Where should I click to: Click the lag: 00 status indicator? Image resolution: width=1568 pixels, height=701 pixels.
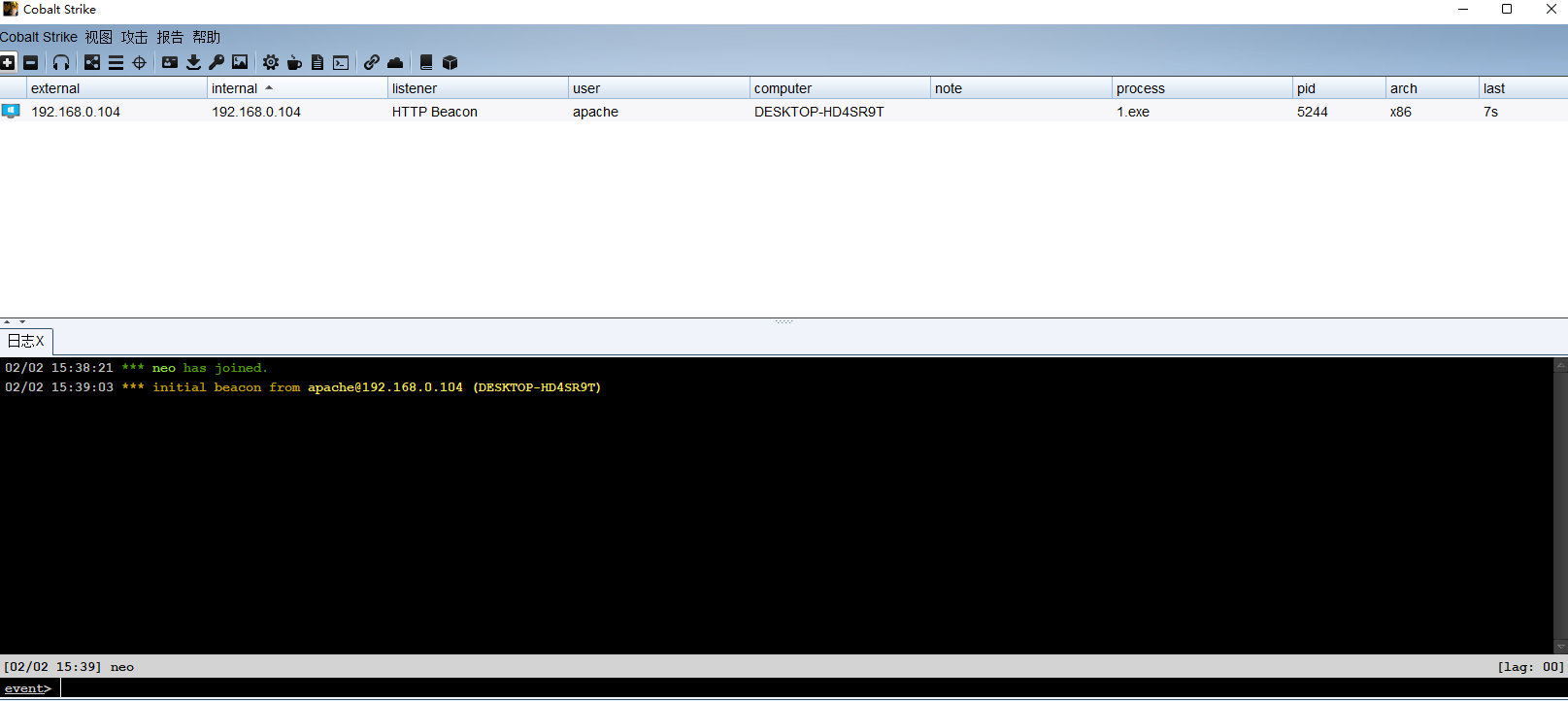click(x=1530, y=667)
